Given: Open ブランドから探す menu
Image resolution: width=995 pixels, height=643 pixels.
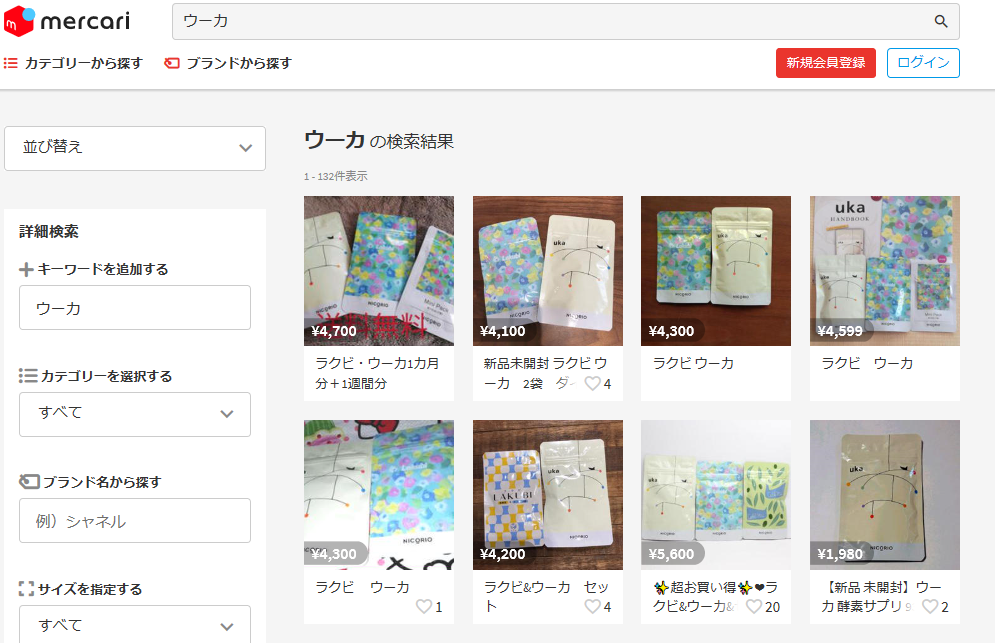Looking at the screenshot, I should 228,63.
